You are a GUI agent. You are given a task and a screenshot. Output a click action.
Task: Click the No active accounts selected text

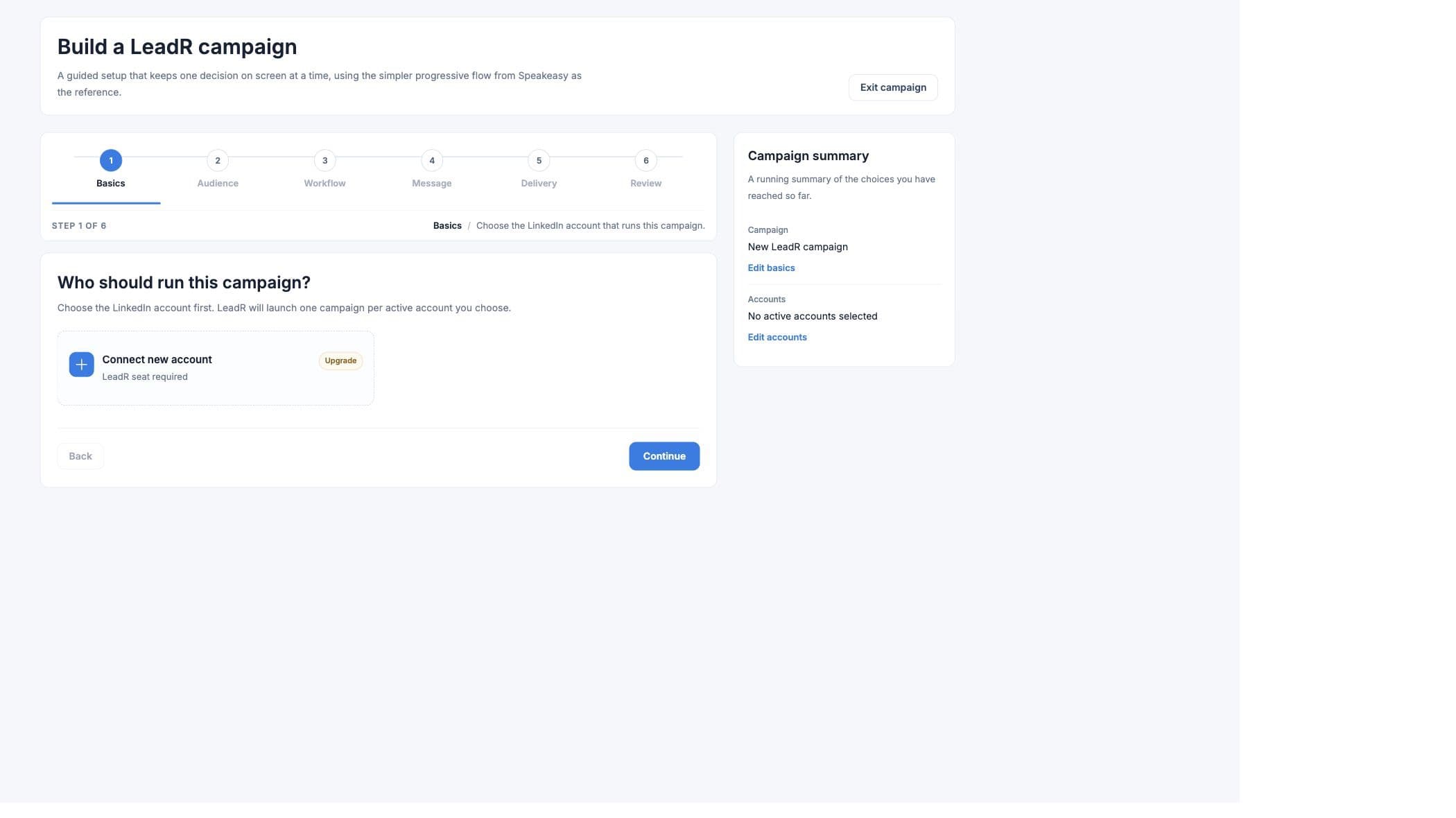click(813, 316)
